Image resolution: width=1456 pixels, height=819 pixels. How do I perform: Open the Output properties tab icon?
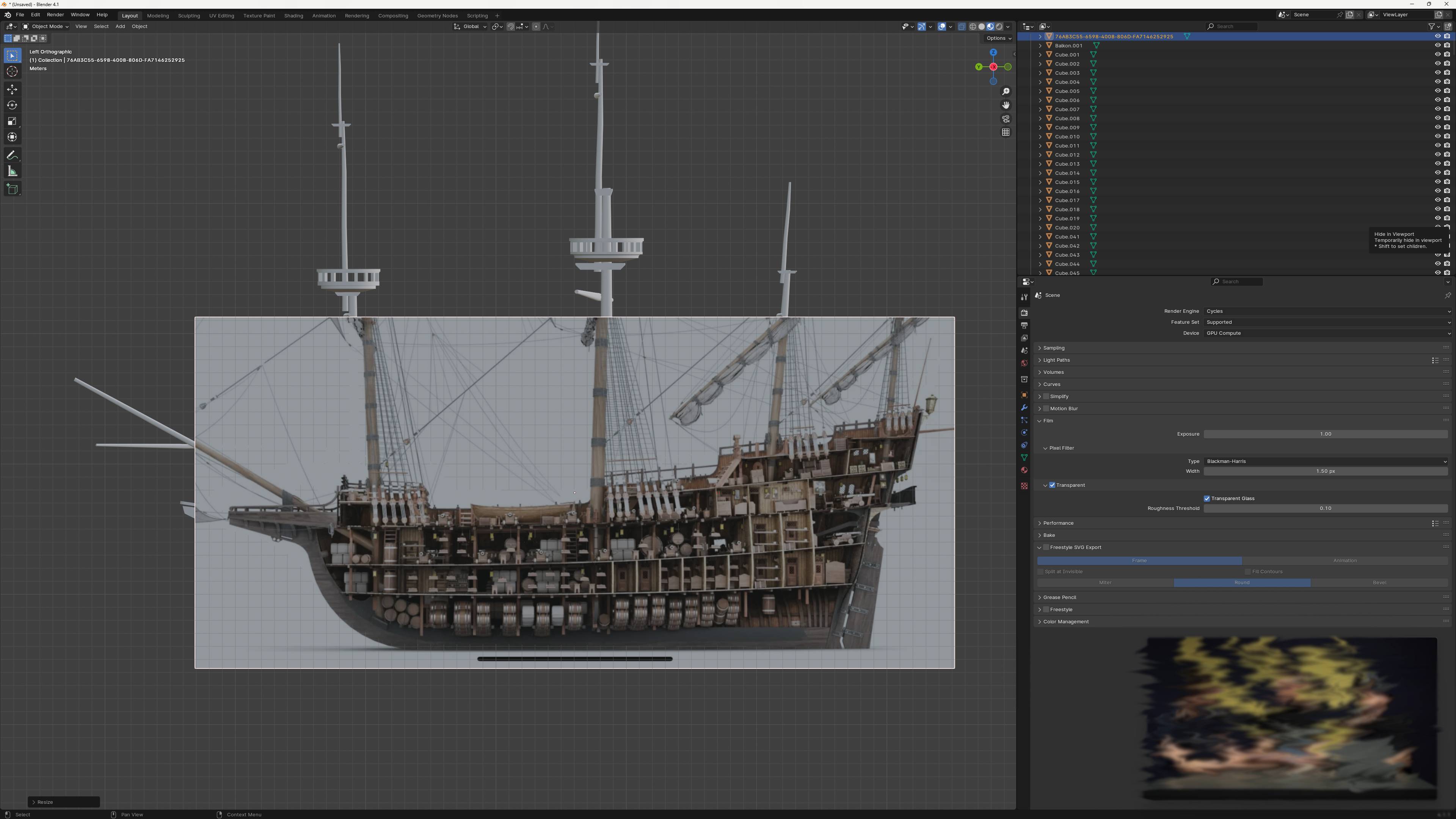(1024, 325)
